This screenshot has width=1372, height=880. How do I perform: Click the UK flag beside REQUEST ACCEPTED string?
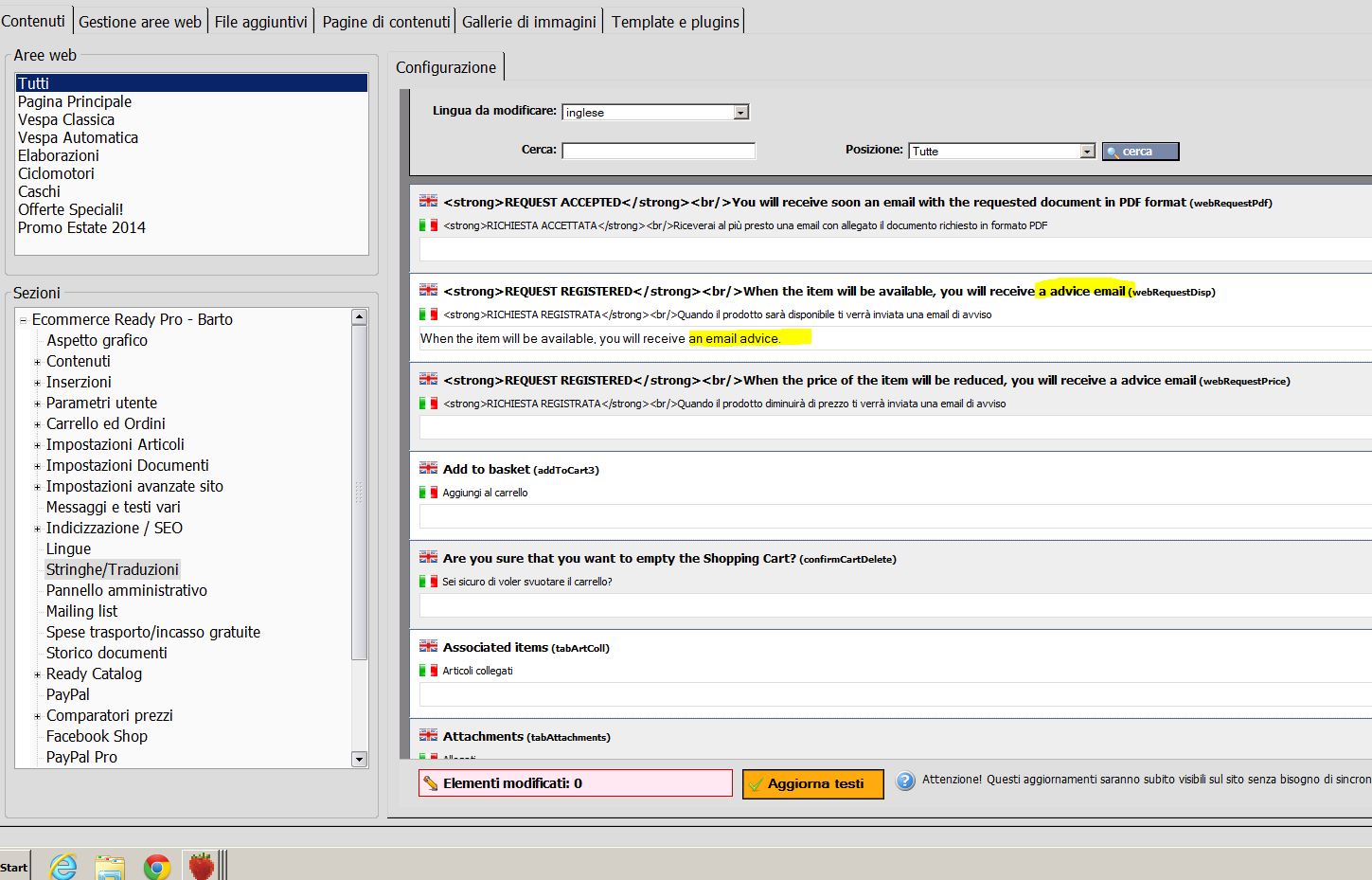429,201
